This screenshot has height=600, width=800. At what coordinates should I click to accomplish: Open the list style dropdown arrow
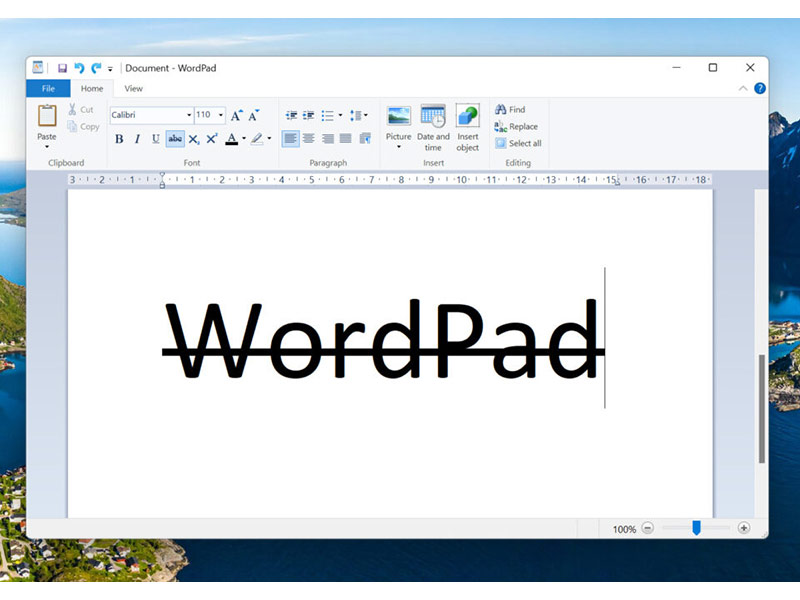(340, 115)
